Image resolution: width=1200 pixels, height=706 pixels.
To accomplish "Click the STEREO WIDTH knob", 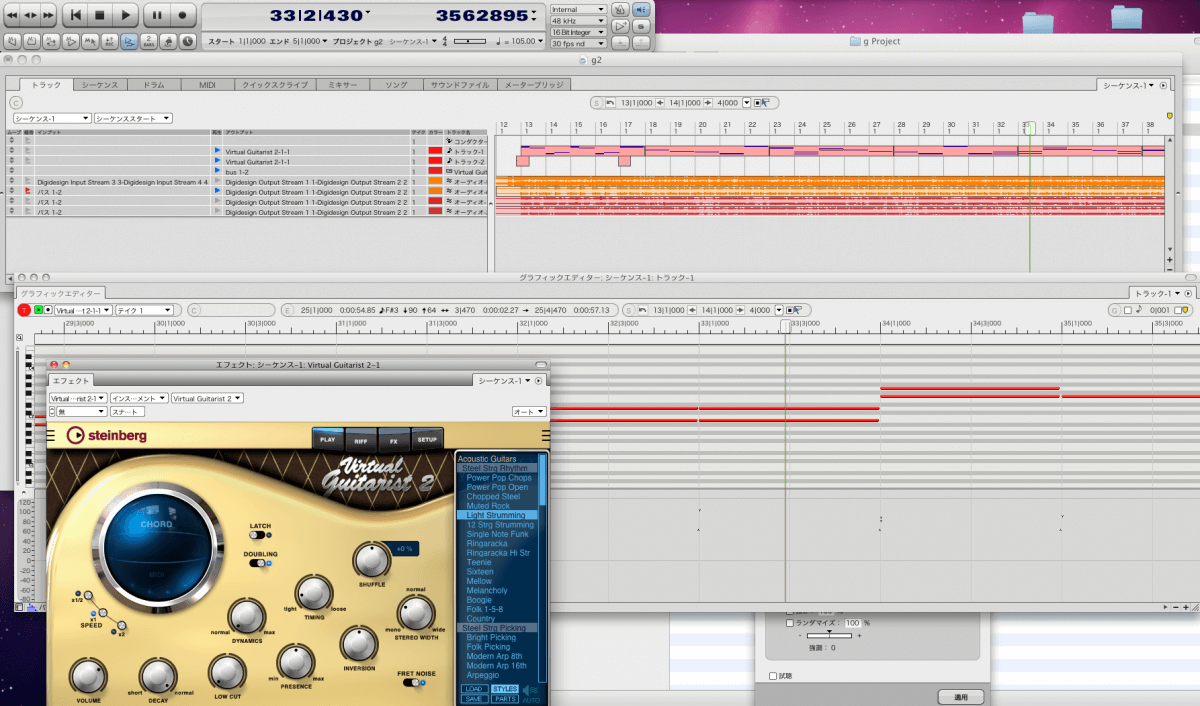I will [416, 612].
